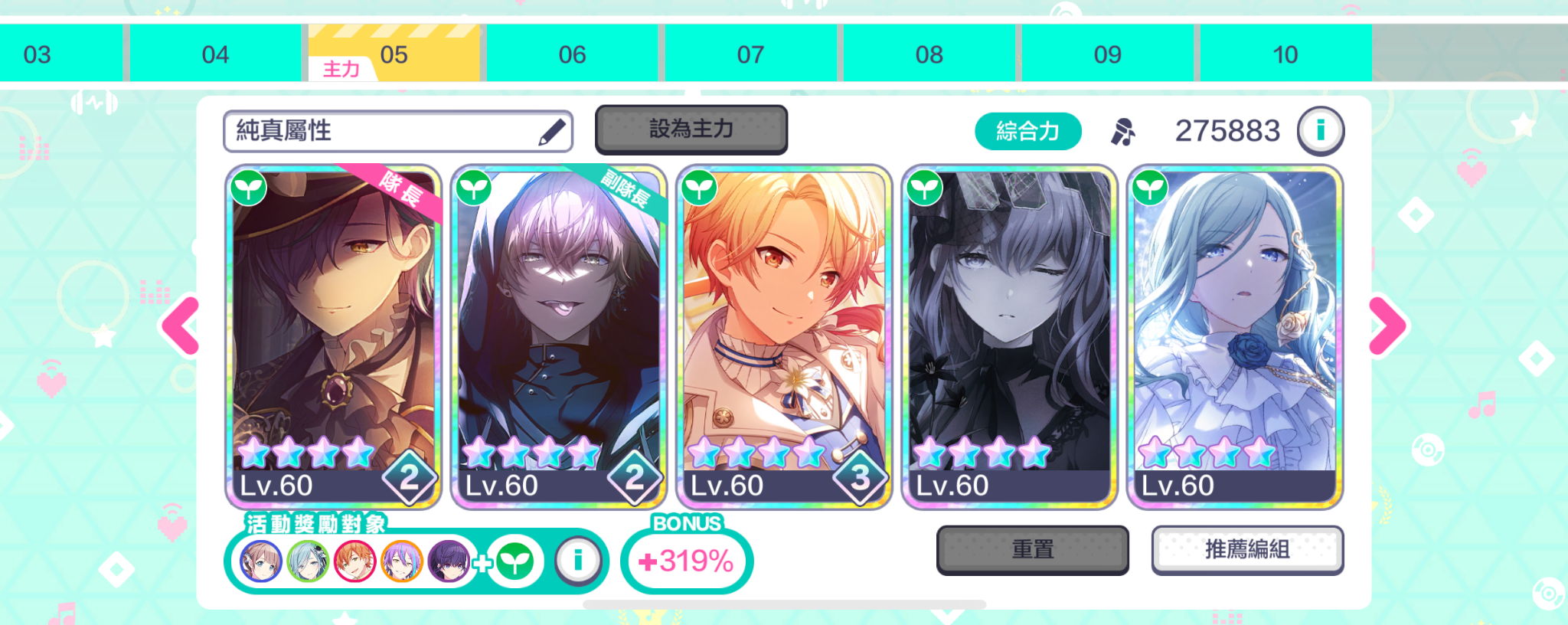Switch to team tab 04
This screenshot has height=625, width=1568.
coord(215,54)
